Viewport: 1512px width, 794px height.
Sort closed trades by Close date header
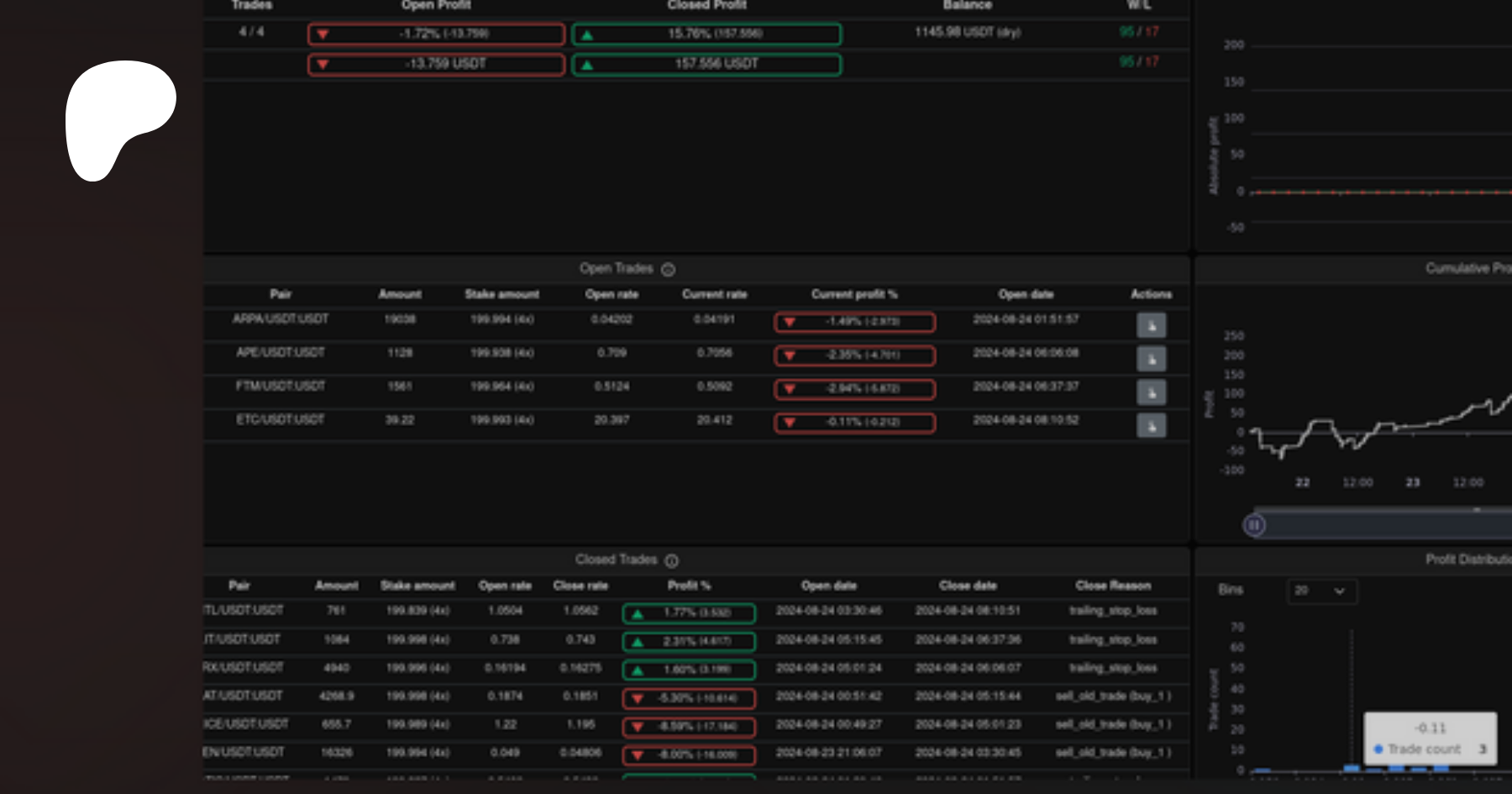click(968, 586)
